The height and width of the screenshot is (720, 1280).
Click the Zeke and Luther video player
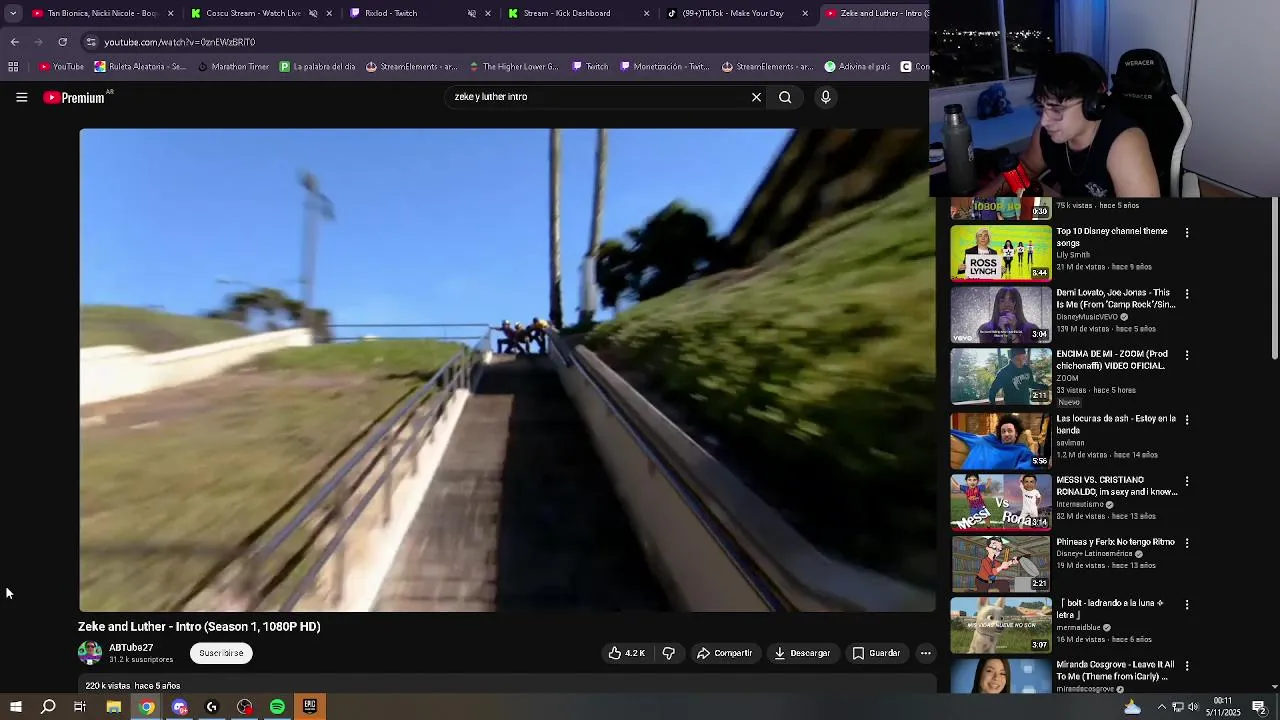point(508,370)
